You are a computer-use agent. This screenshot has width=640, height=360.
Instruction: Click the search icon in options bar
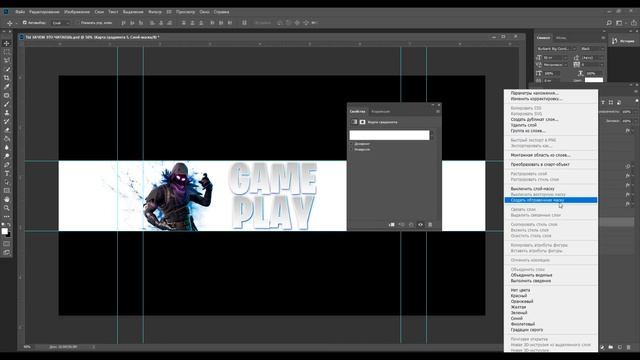tap(609, 23)
